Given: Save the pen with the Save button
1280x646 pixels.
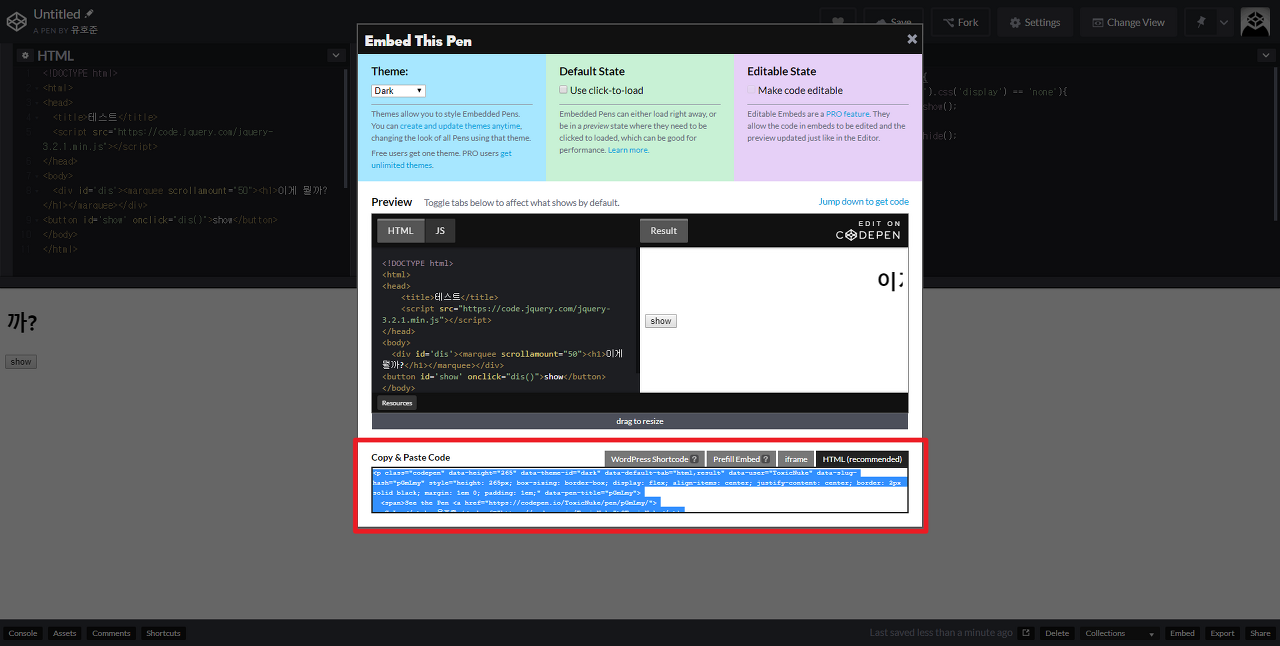Looking at the screenshot, I should [x=892, y=22].
